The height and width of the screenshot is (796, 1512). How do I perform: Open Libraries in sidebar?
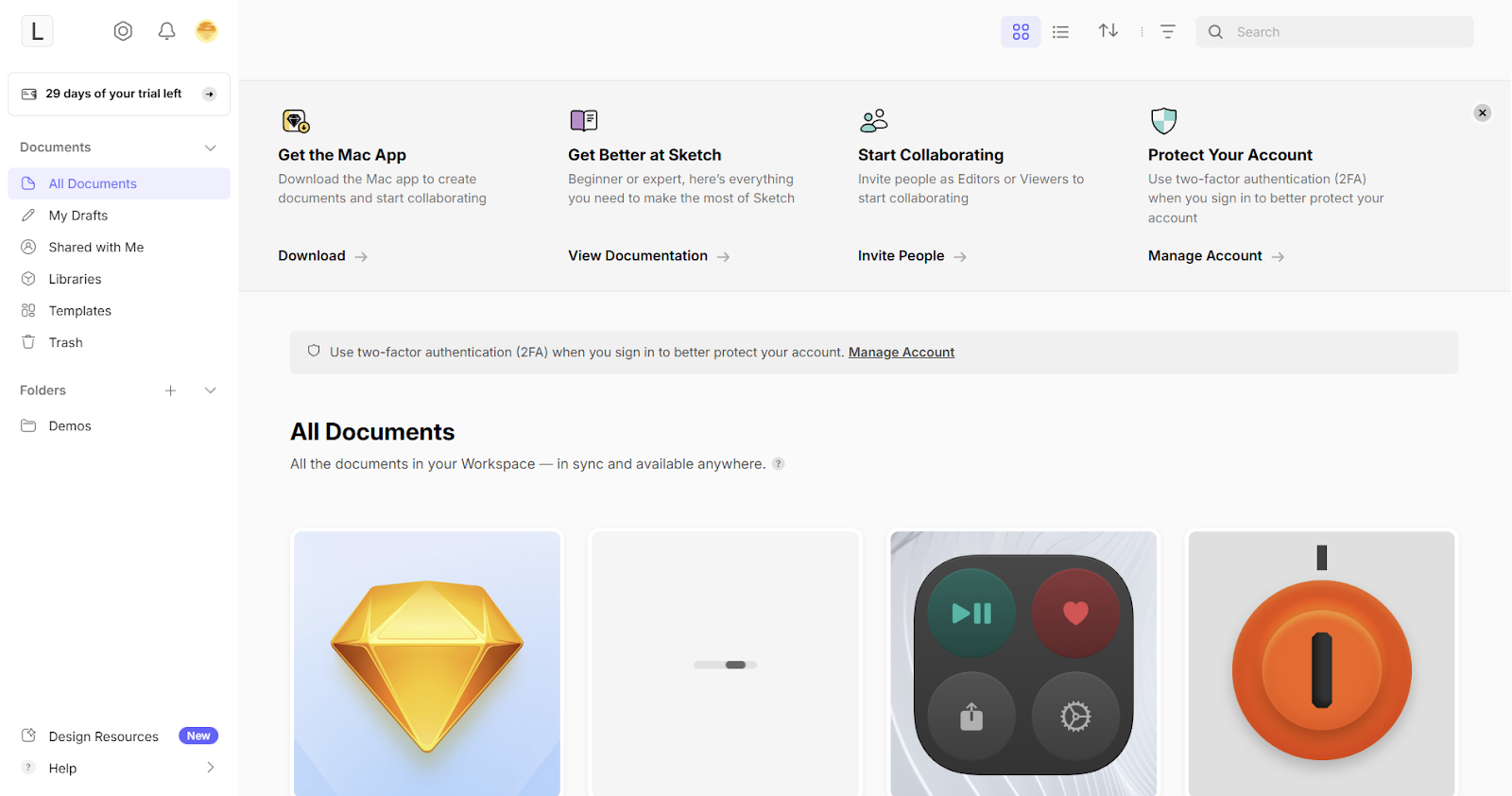coord(75,279)
